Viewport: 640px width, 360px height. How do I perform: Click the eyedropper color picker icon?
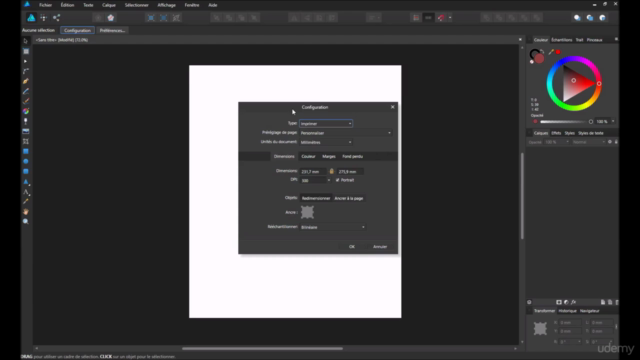(551, 52)
